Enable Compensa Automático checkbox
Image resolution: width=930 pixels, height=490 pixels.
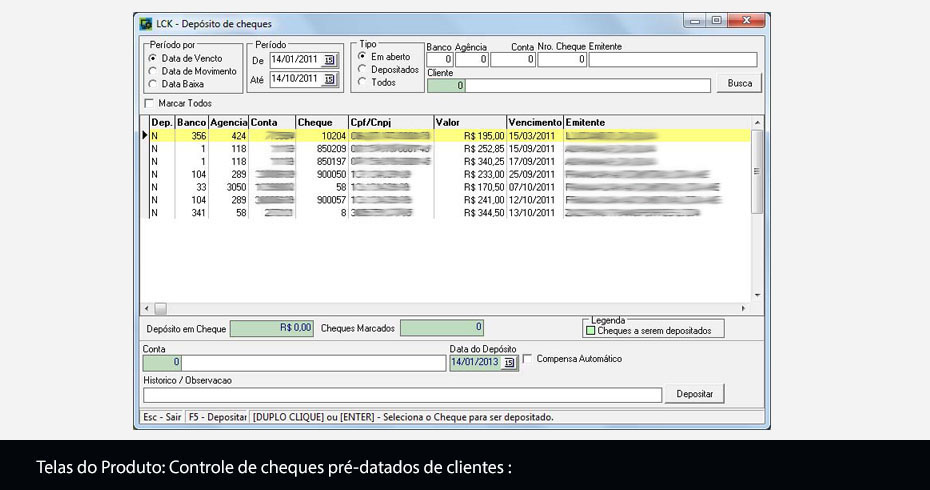[x=527, y=358]
